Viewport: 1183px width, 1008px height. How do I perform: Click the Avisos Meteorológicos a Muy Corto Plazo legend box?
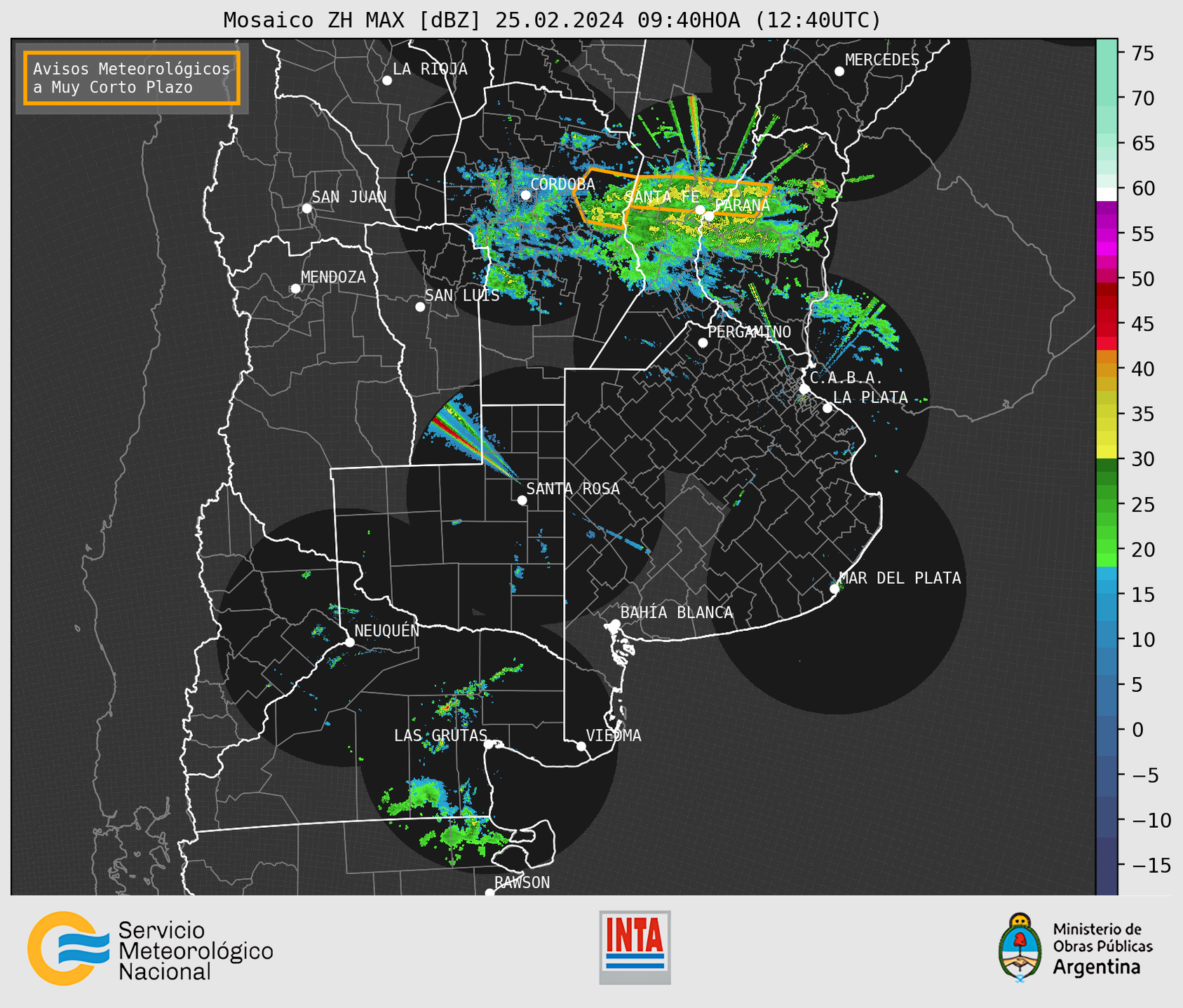coord(132,78)
